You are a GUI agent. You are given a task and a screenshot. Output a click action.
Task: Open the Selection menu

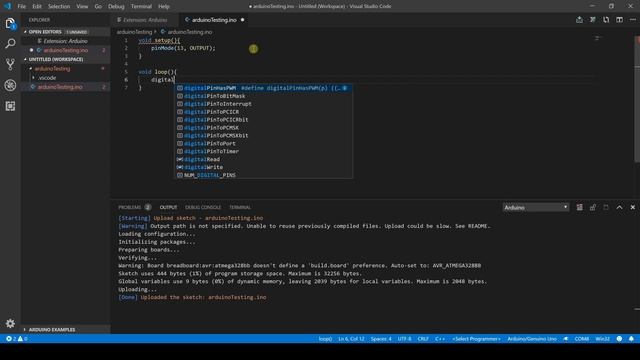coord(59,6)
